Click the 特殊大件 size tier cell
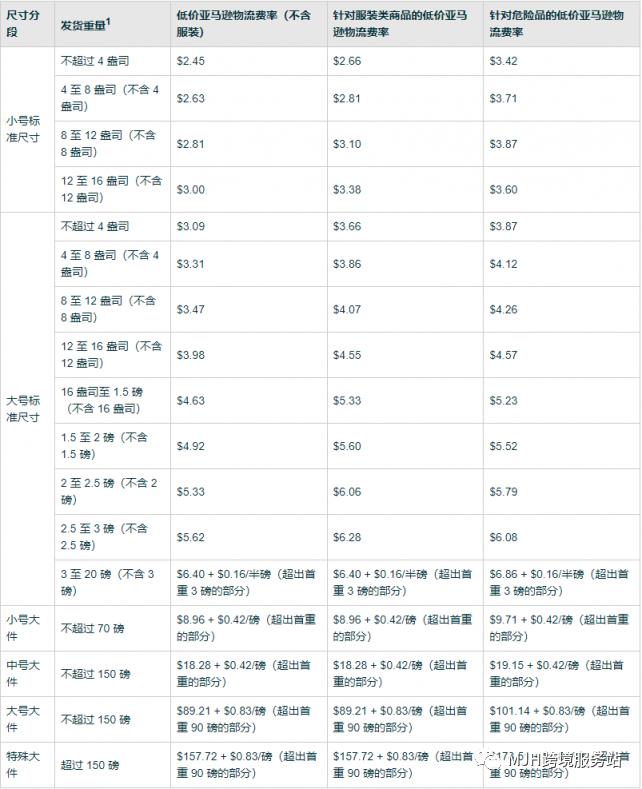This screenshot has width=642, height=789. [25, 765]
